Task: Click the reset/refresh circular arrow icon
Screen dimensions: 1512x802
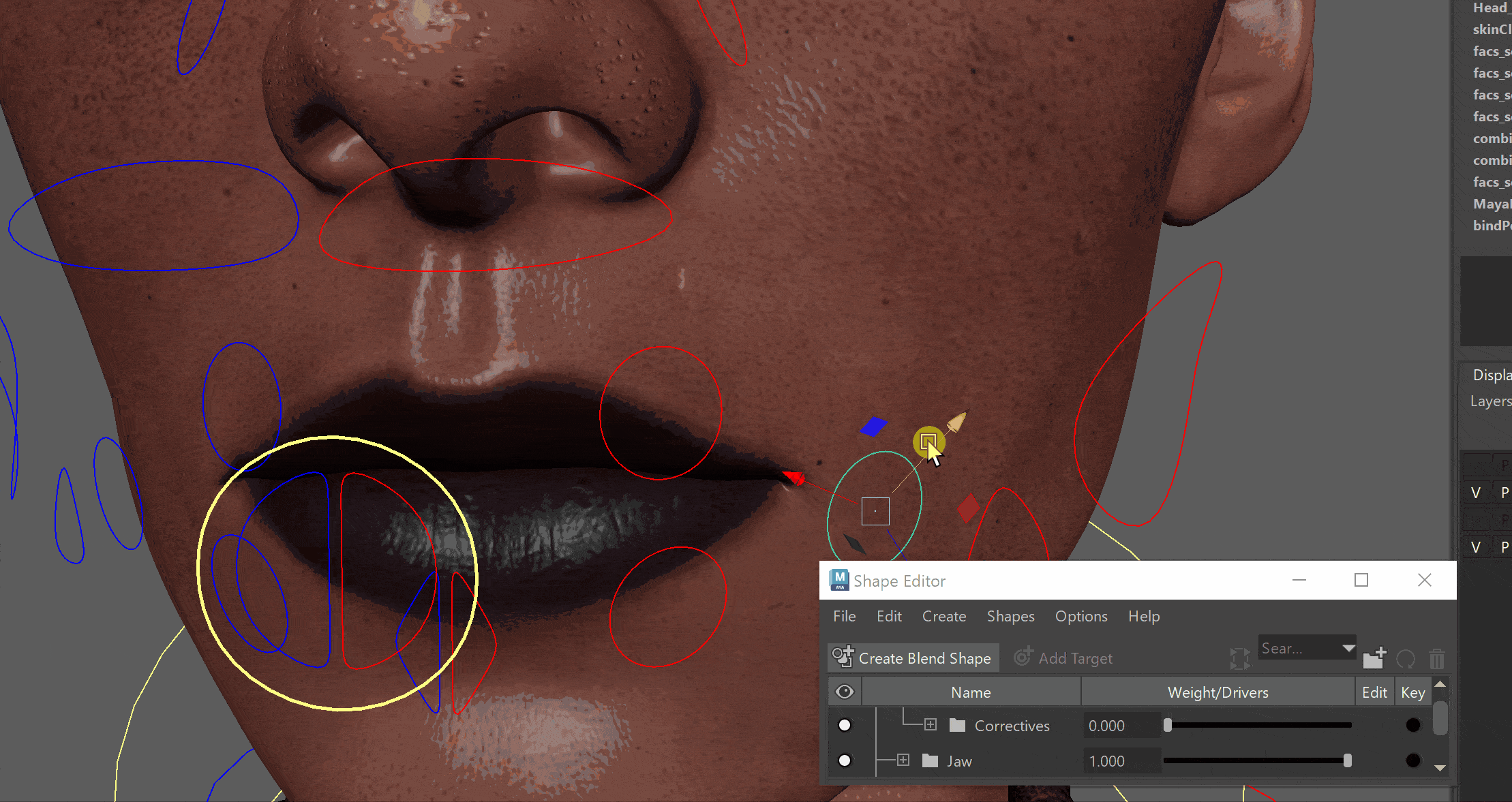Action: tap(1406, 658)
